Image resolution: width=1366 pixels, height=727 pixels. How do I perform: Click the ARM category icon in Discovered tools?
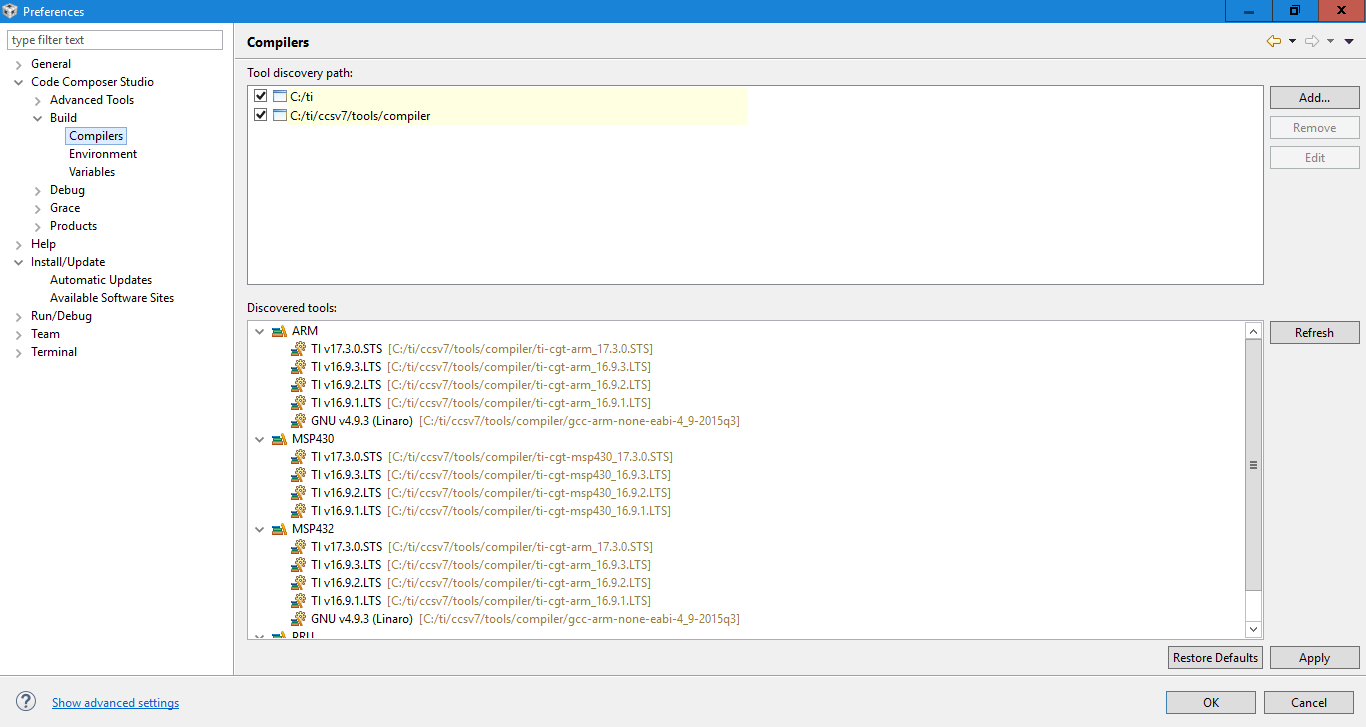(279, 331)
